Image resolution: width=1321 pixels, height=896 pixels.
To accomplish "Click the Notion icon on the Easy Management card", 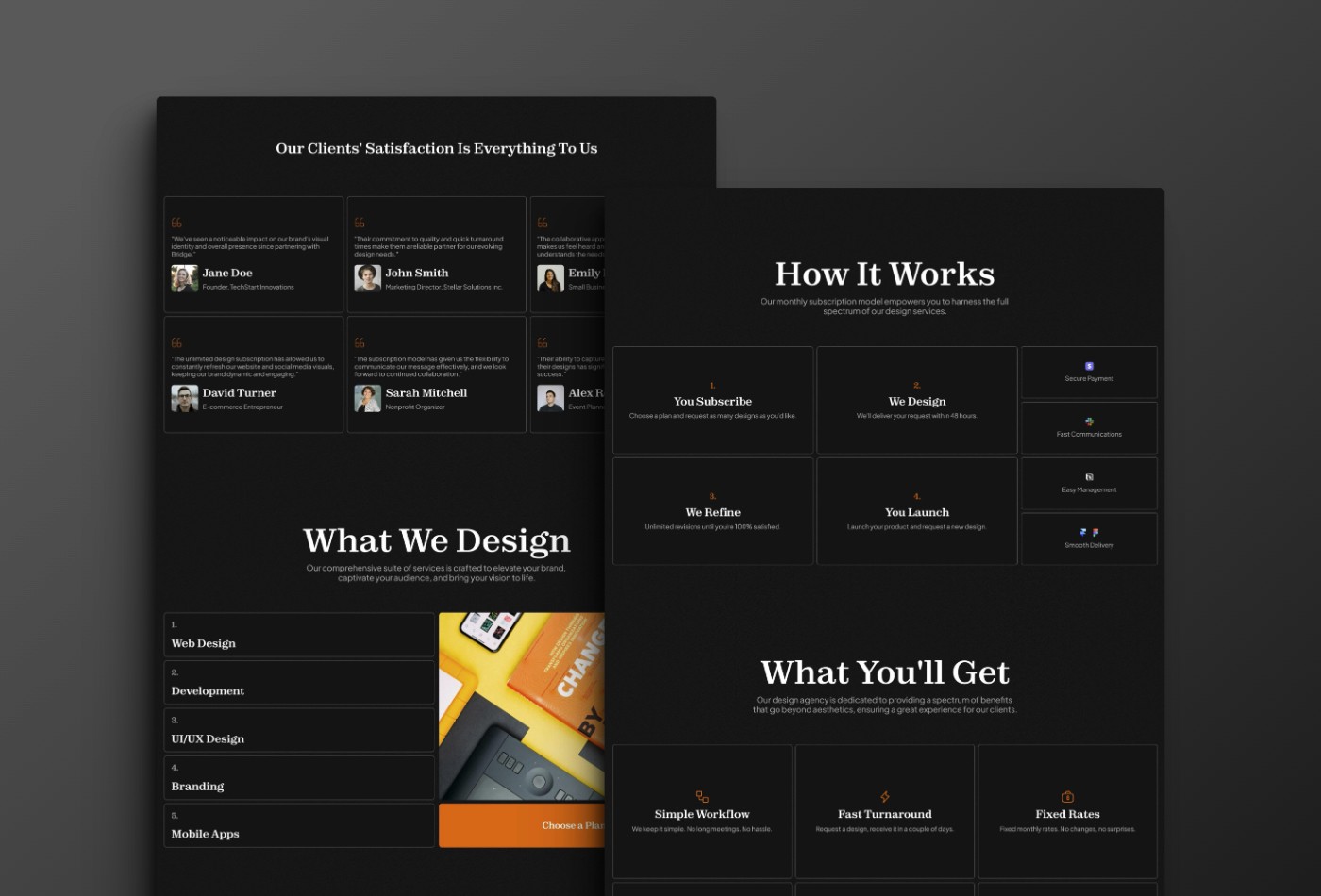I will tap(1089, 477).
